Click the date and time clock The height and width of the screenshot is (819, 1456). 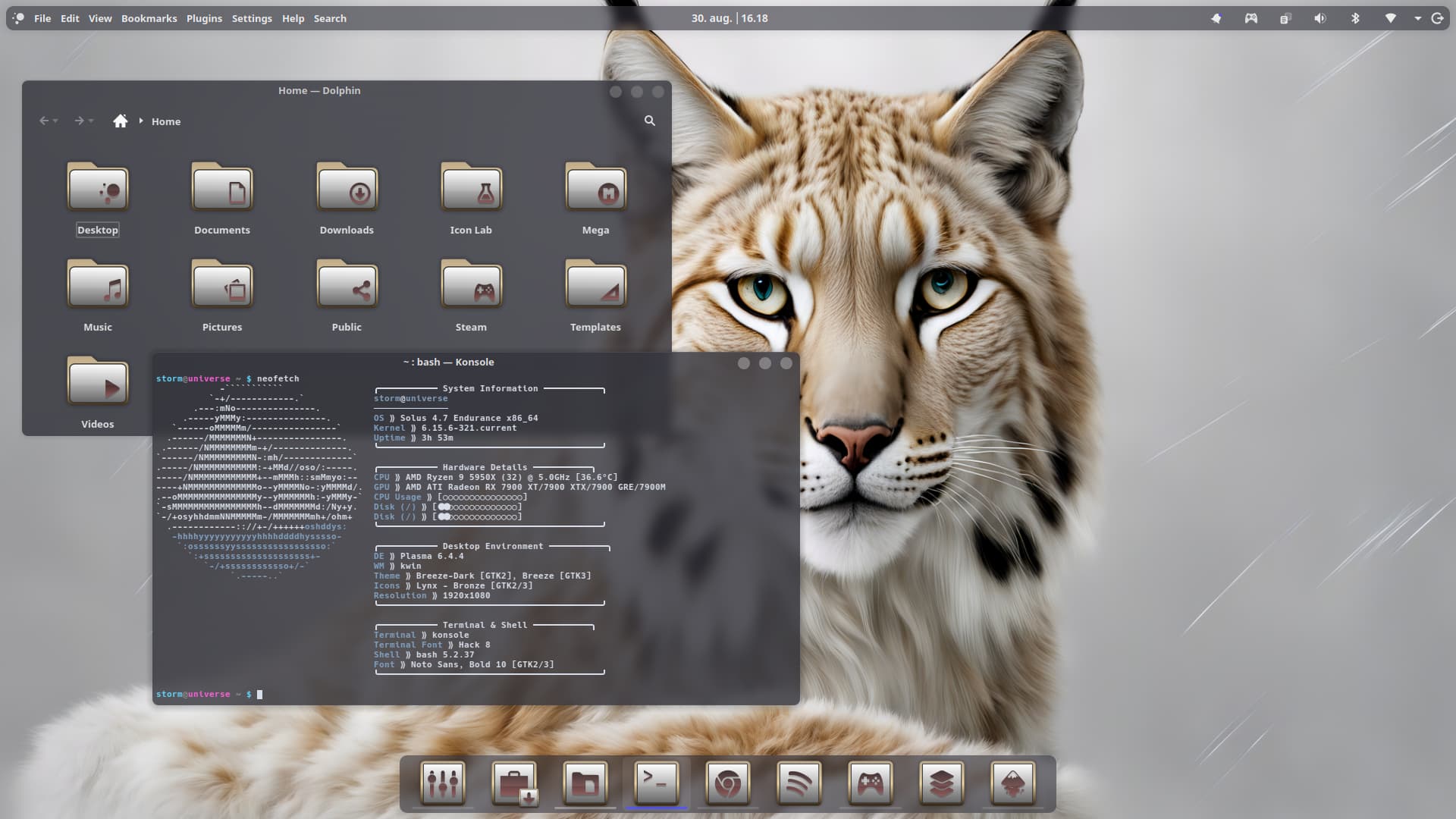point(729,18)
